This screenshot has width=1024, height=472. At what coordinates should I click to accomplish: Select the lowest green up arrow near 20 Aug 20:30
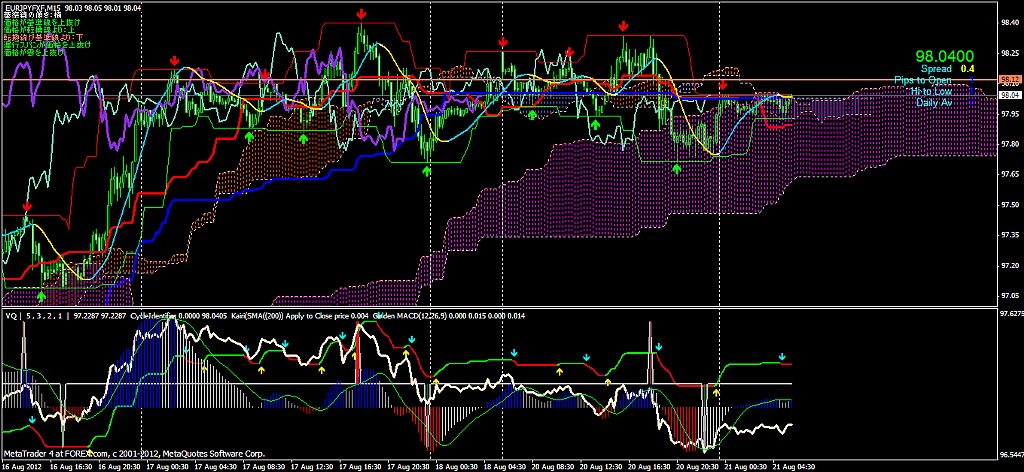(x=678, y=169)
